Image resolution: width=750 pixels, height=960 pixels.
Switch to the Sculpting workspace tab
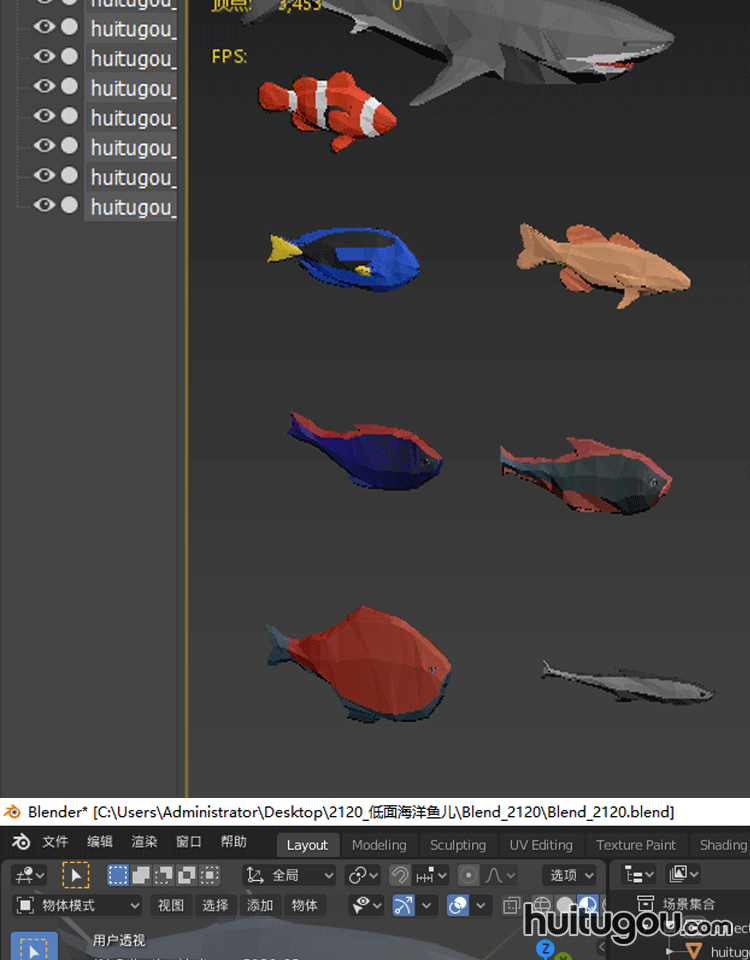coord(458,846)
